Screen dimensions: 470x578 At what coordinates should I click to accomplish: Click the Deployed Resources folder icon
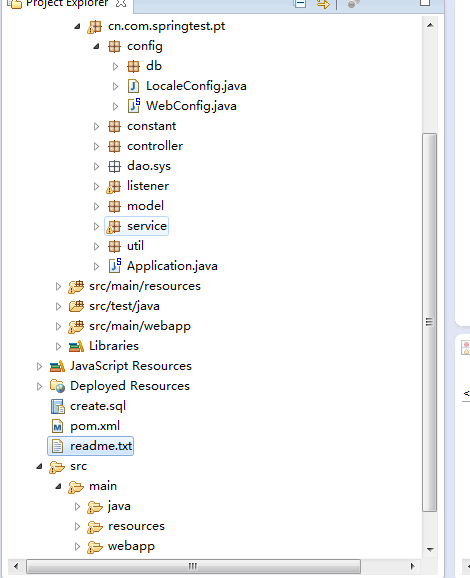point(57,386)
